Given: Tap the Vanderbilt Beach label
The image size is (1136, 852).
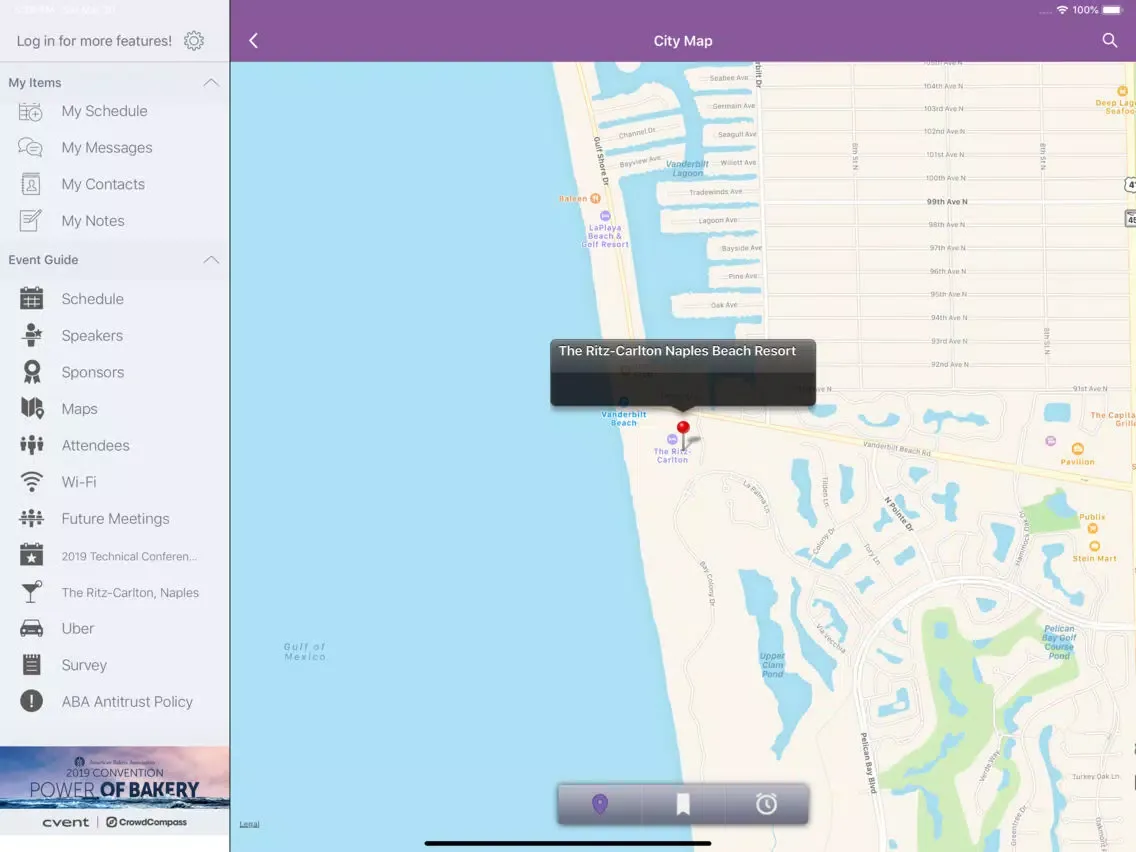Looking at the screenshot, I should (624, 418).
